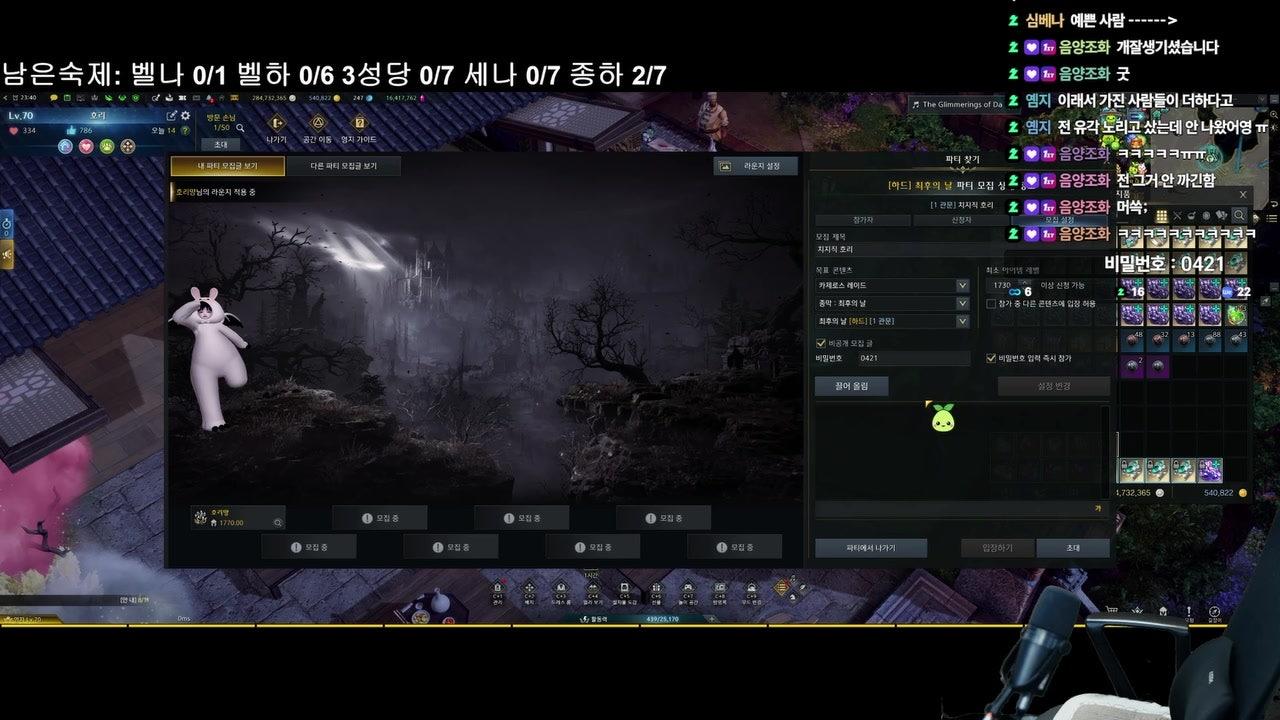Click the 비밀번호 field showing 0421

(913, 358)
